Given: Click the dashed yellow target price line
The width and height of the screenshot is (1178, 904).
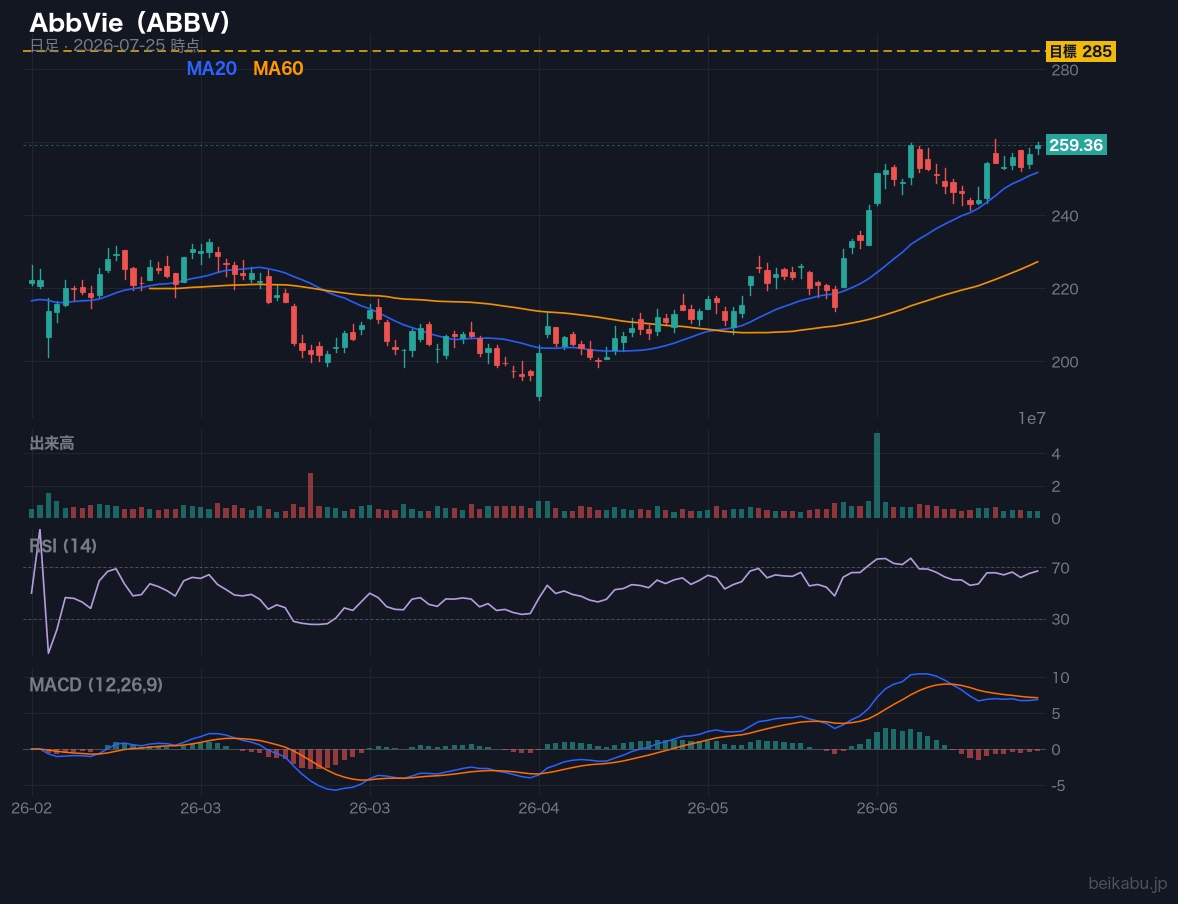Looking at the screenshot, I should 533,51.
